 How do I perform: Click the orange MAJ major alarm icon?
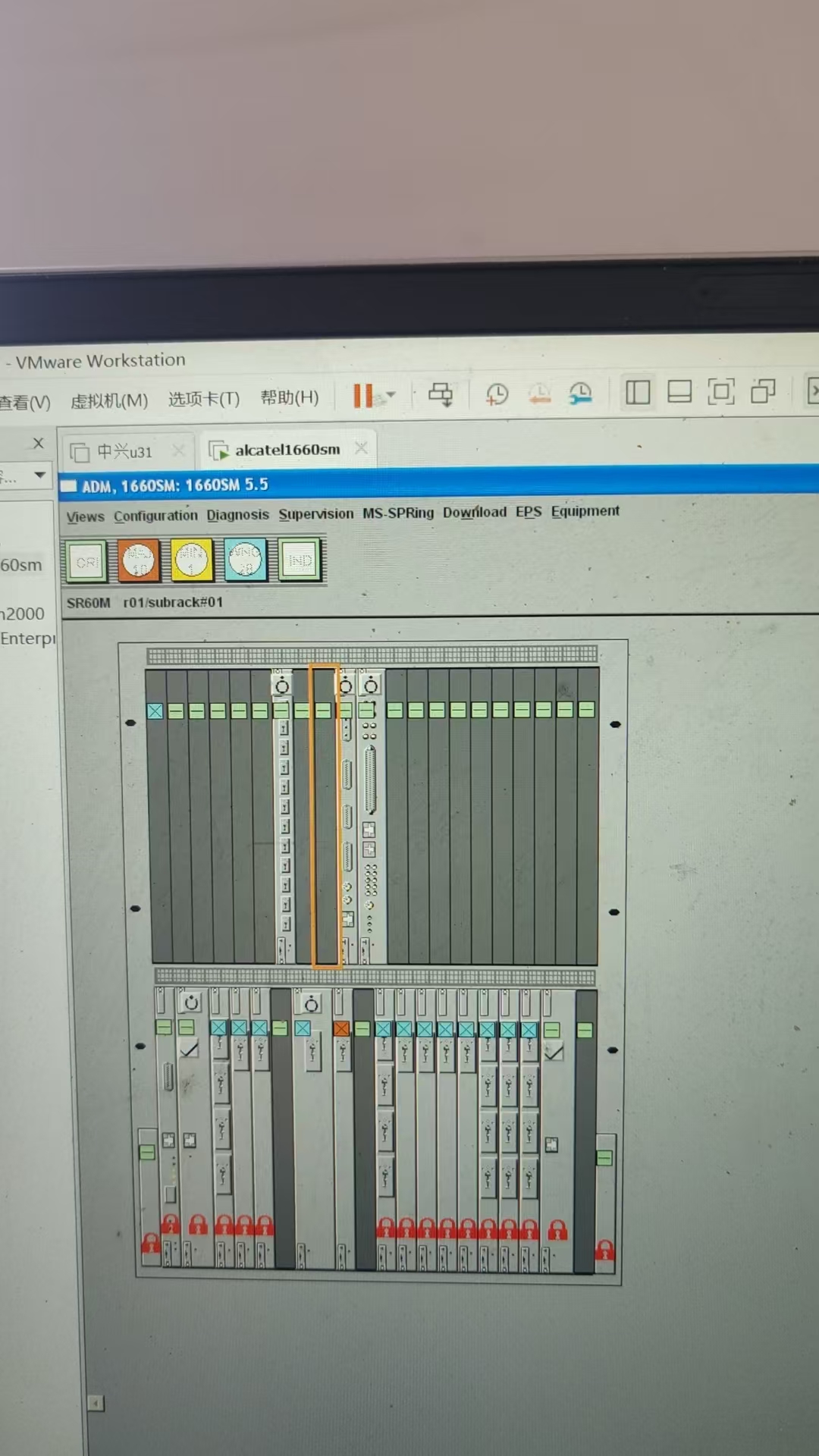[139, 561]
